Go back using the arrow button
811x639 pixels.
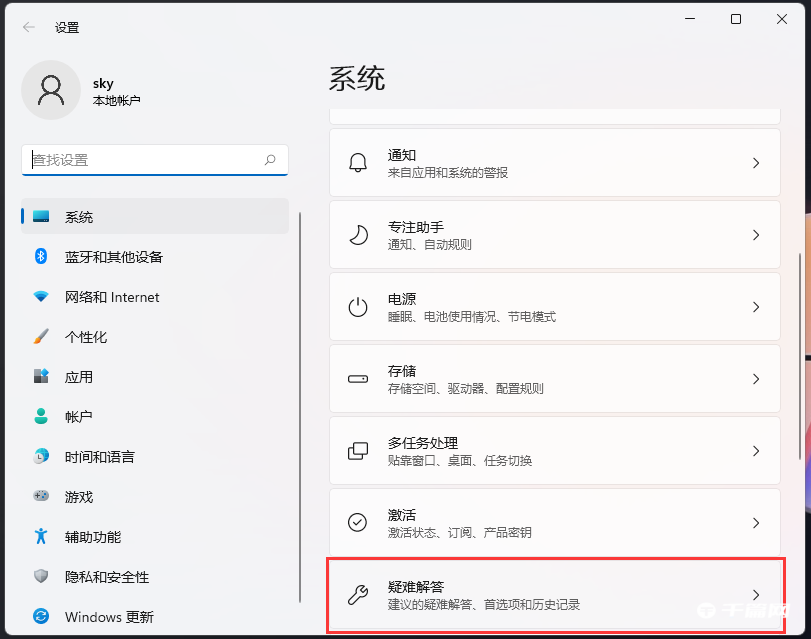tap(28, 27)
